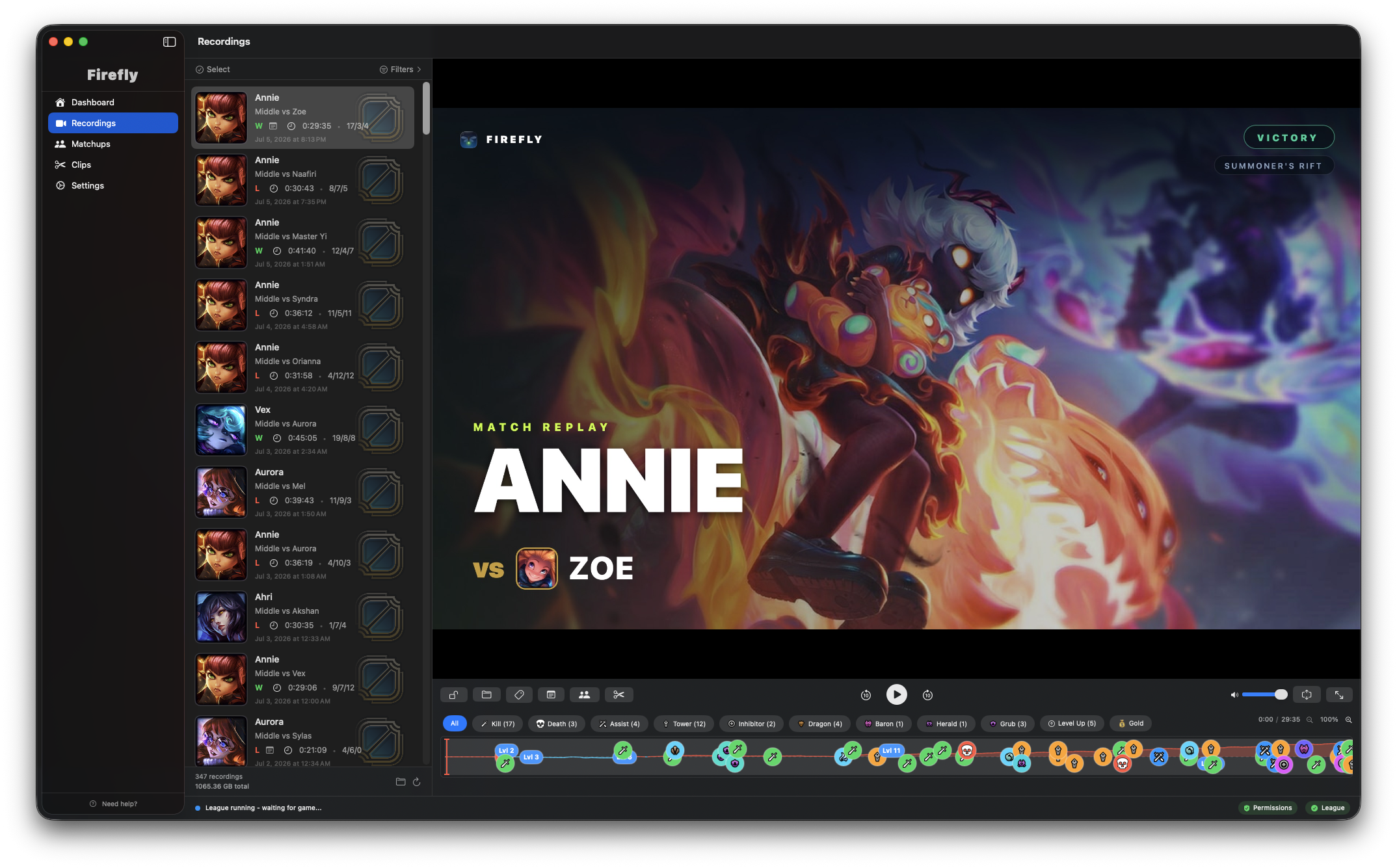Enter fullscreen with the expand icon

tap(1339, 694)
